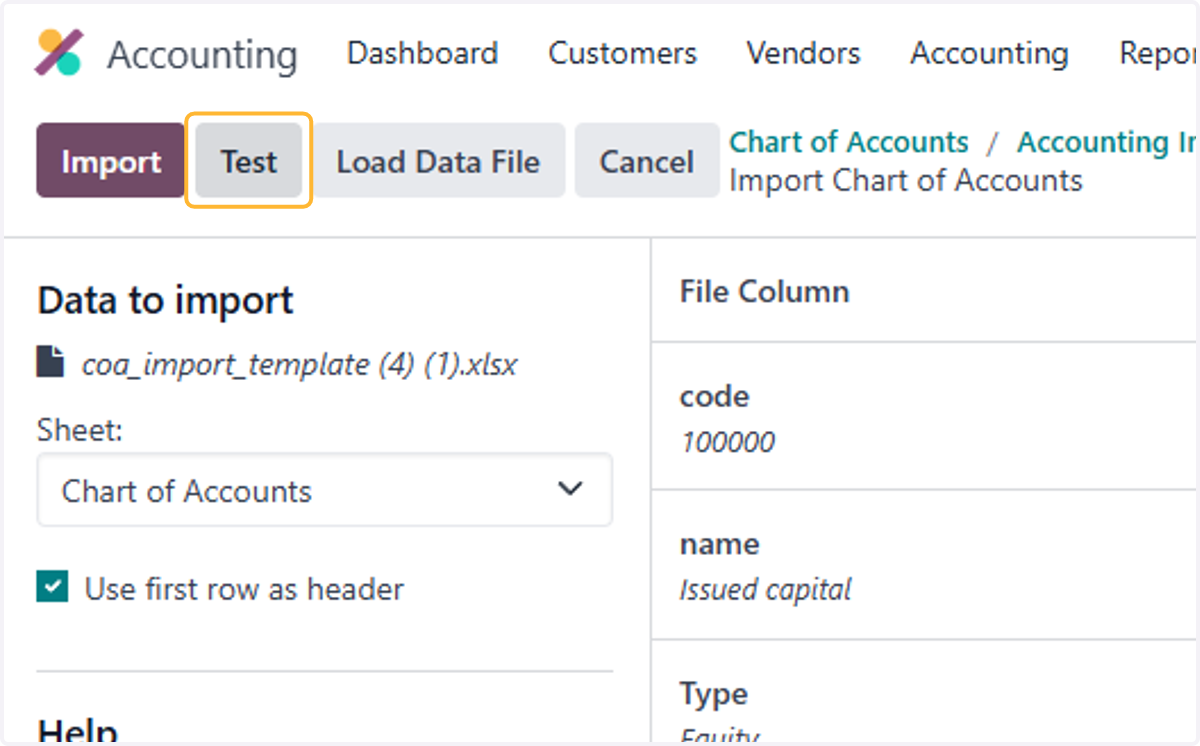Open the Dashboard menu
The height and width of the screenshot is (746, 1200).
pyautogui.click(x=422, y=53)
